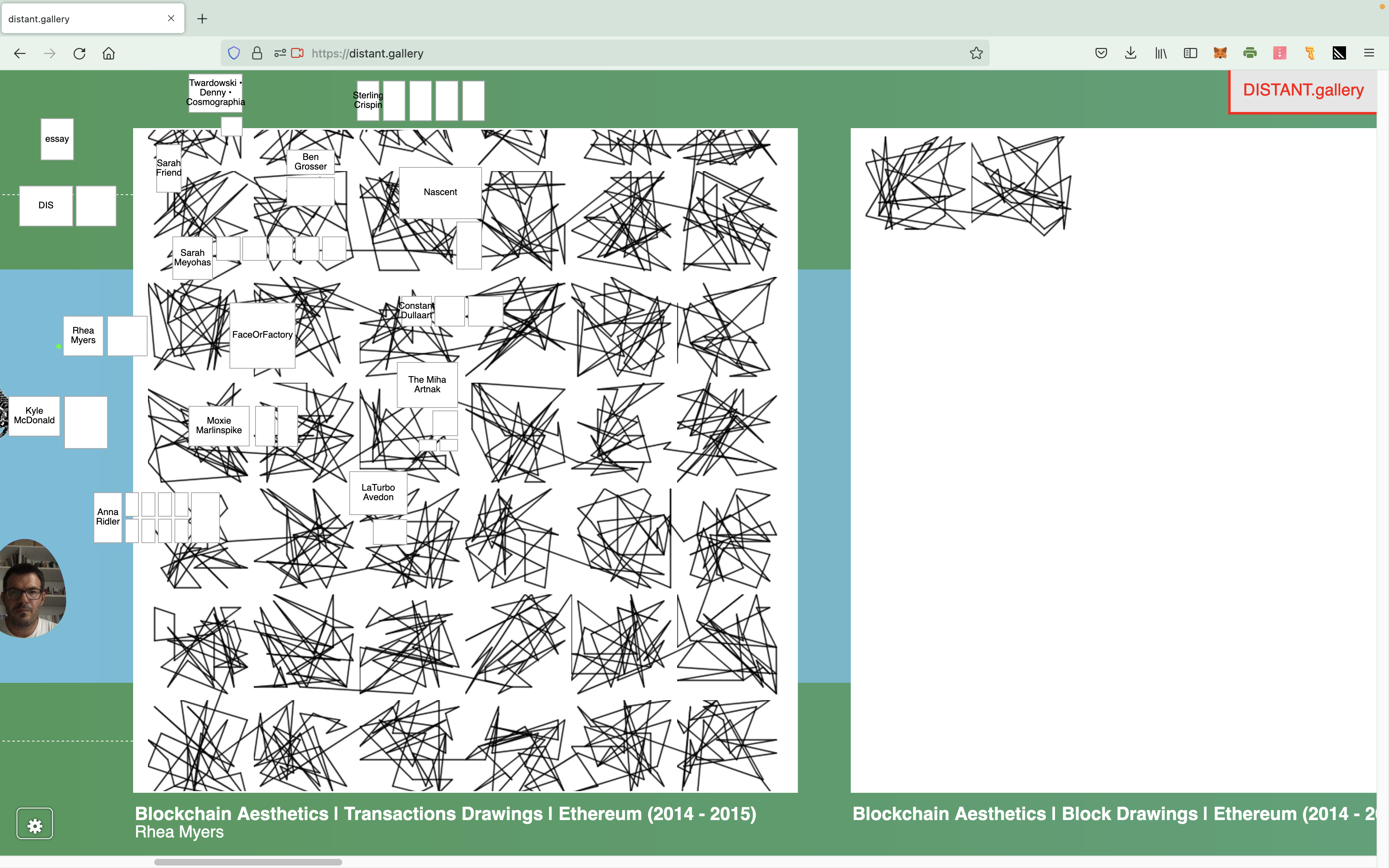This screenshot has height=868, width=1389.
Task: Click the camera blocked indicator icon
Action: point(298,53)
